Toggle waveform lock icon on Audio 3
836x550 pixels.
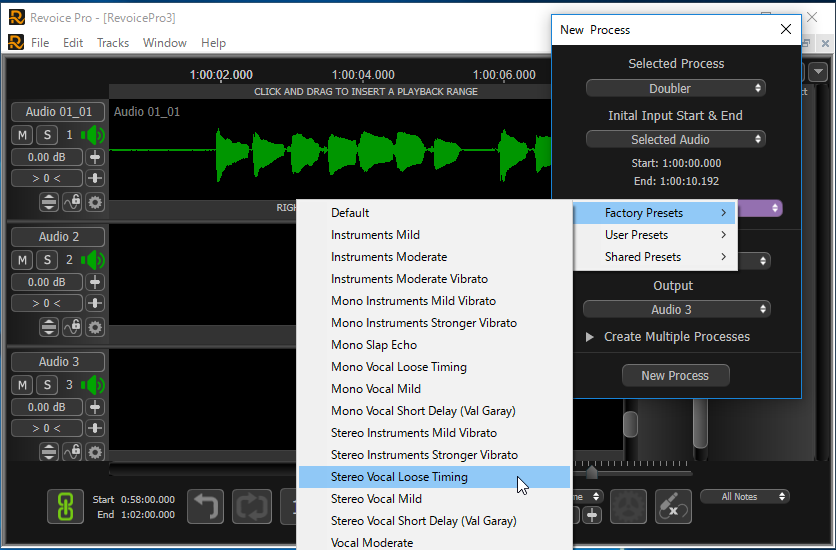click(x=72, y=452)
